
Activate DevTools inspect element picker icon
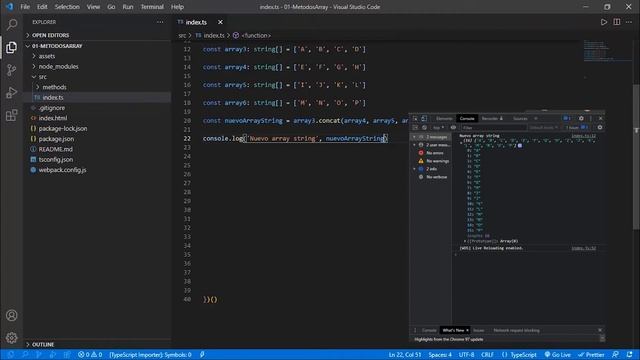415,118
